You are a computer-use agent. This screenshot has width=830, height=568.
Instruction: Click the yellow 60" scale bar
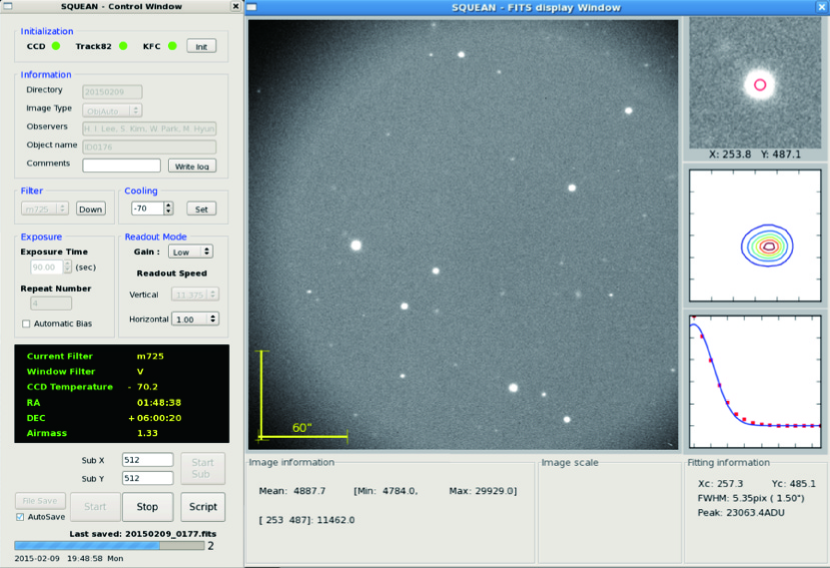(x=303, y=436)
